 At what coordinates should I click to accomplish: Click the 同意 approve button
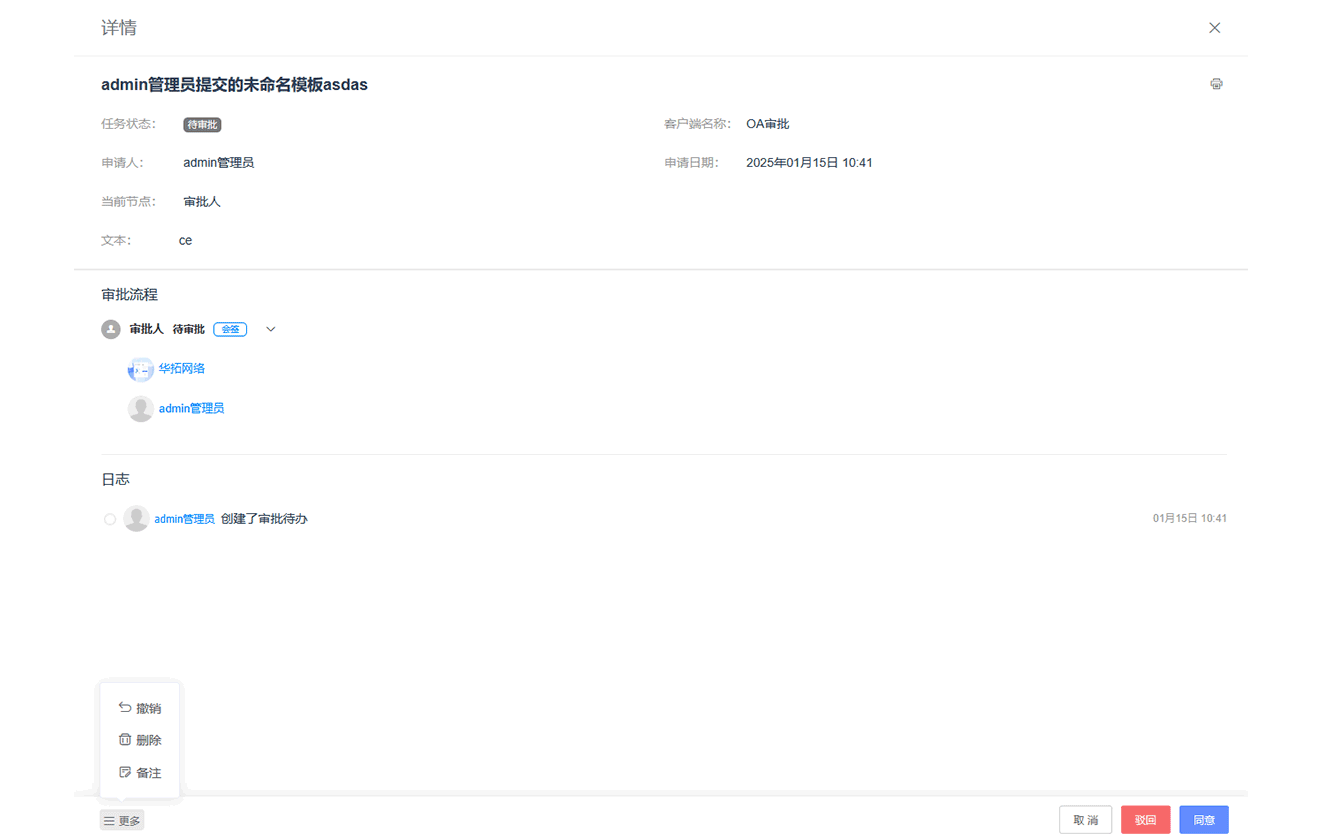(x=1203, y=820)
